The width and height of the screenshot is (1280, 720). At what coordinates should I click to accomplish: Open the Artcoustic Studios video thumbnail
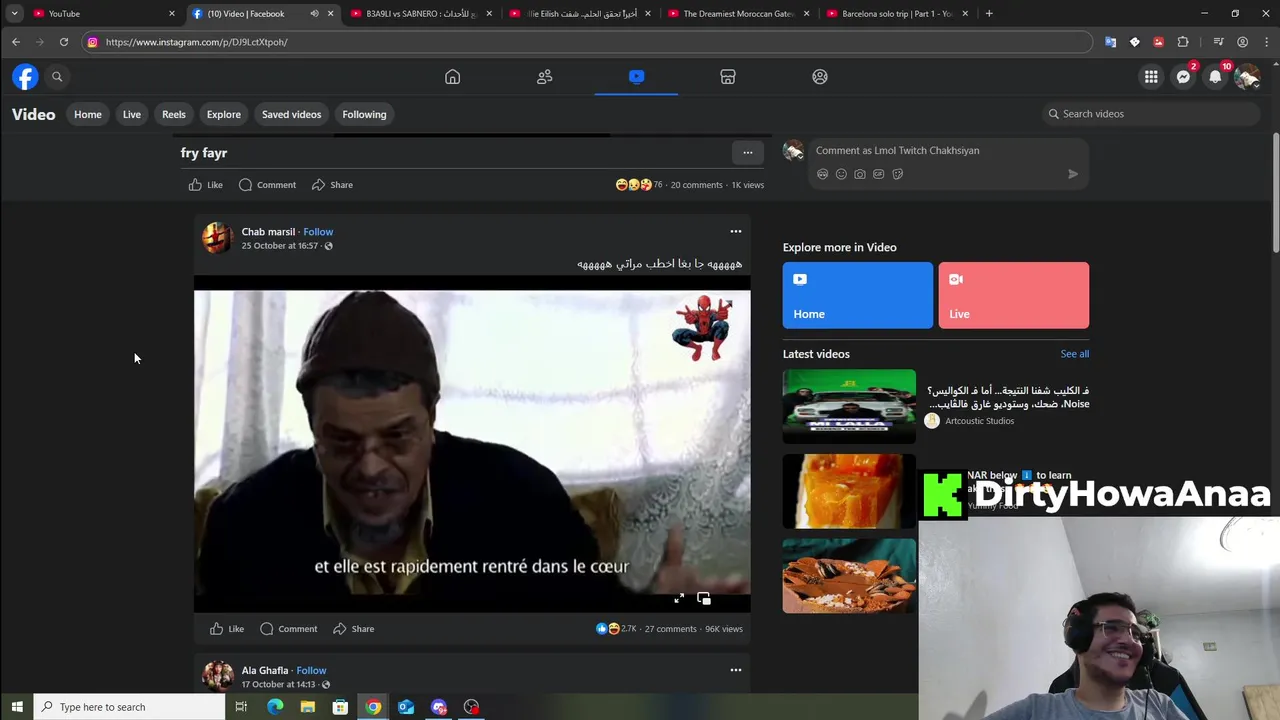coord(849,407)
